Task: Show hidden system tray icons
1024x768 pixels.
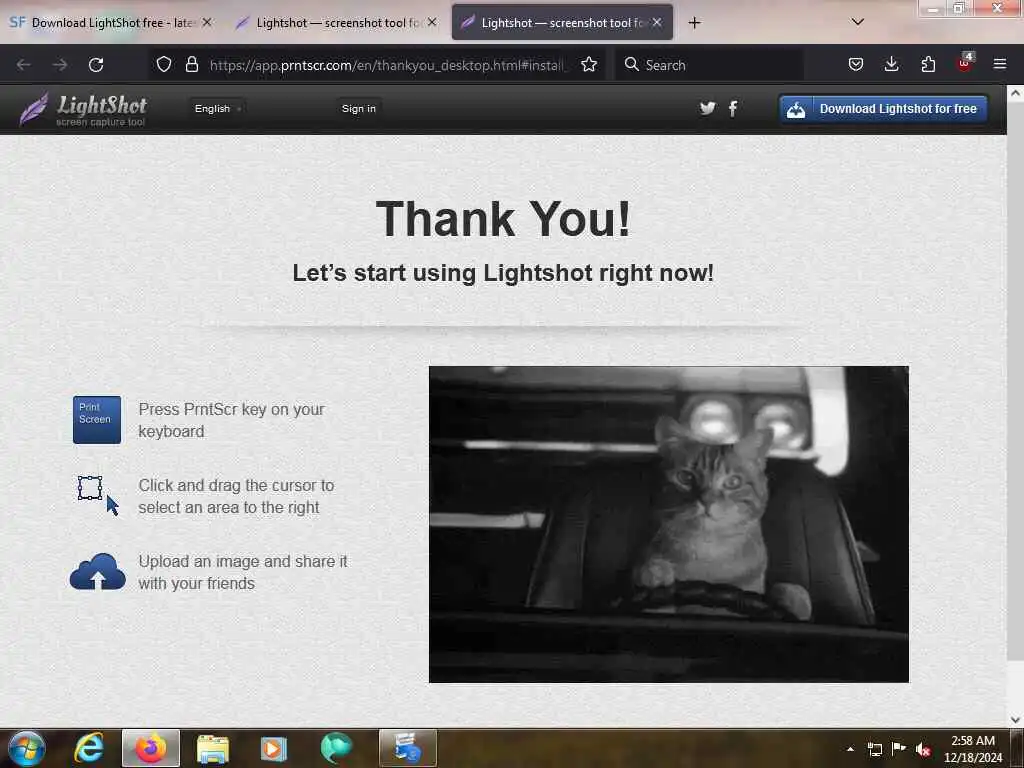Action: [x=850, y=749]
